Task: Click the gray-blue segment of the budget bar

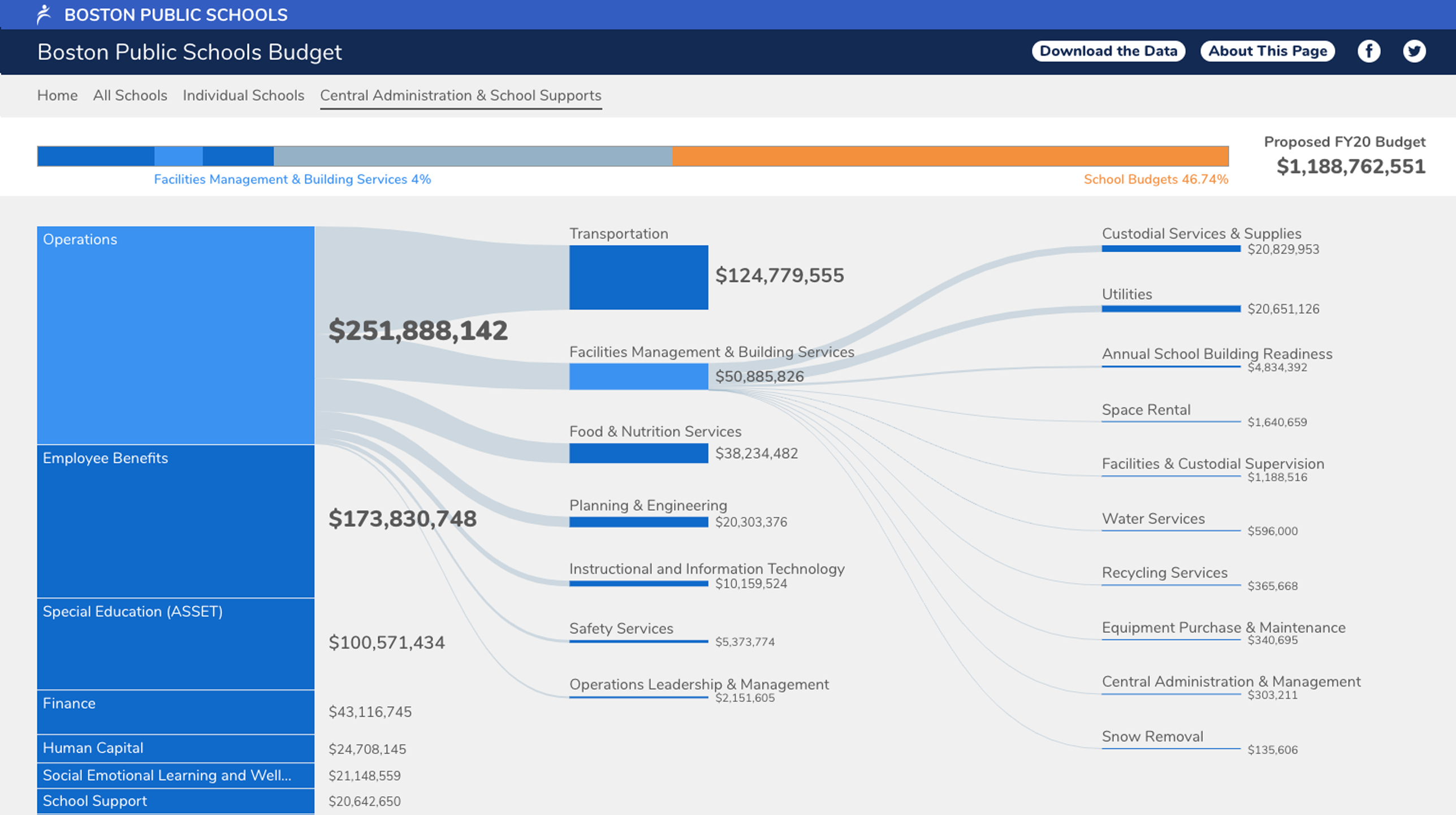Action: 473,156
